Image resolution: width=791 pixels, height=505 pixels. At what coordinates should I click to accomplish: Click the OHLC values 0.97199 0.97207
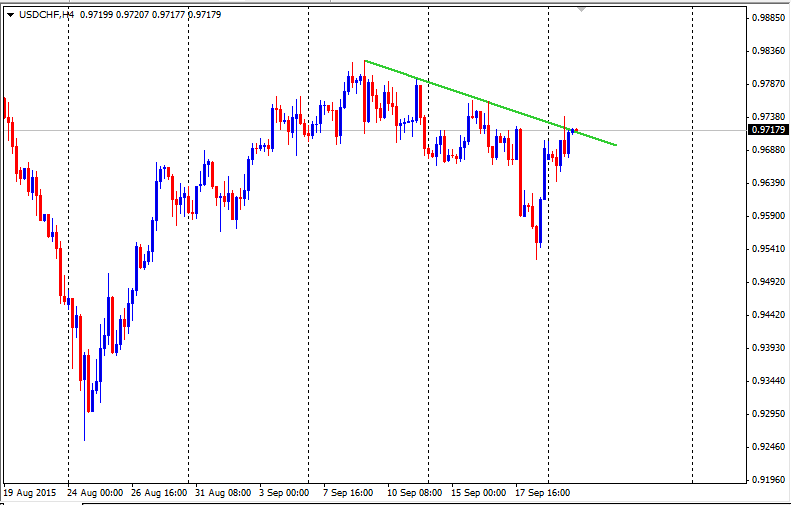tap(115, 15)
